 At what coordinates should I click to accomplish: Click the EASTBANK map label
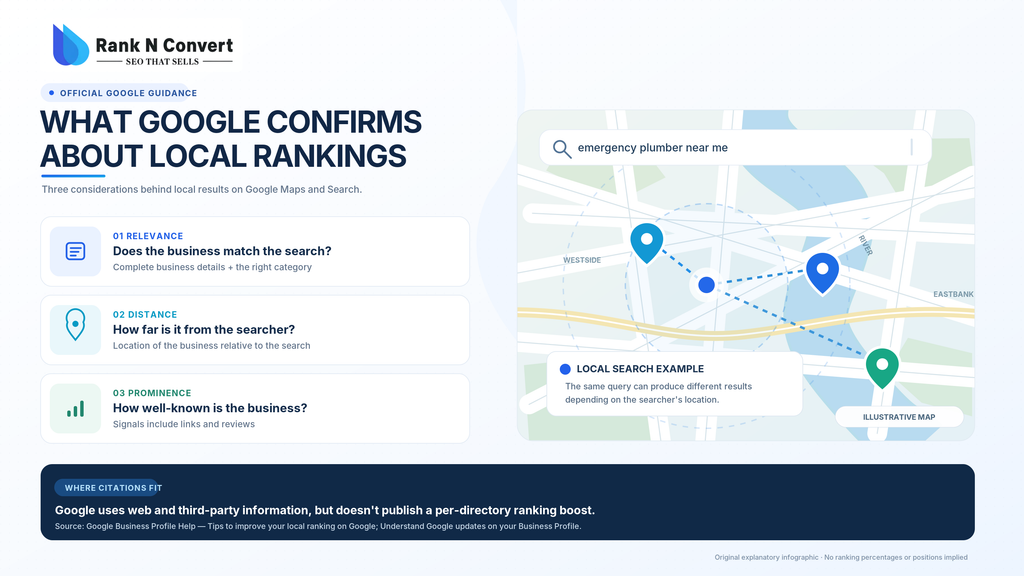[953, 294]
